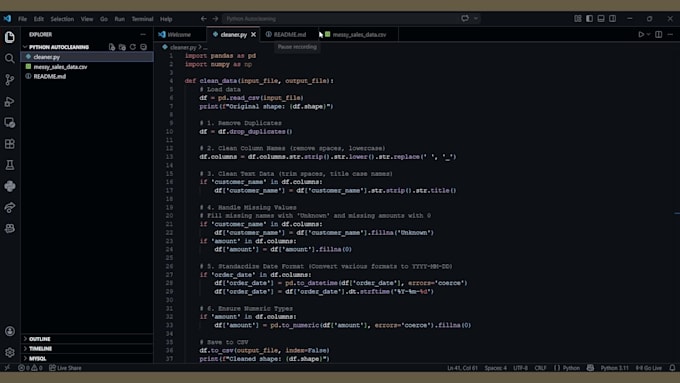The image size is (680, 383).
Task: Open the File menu
Action: [23, 19]
